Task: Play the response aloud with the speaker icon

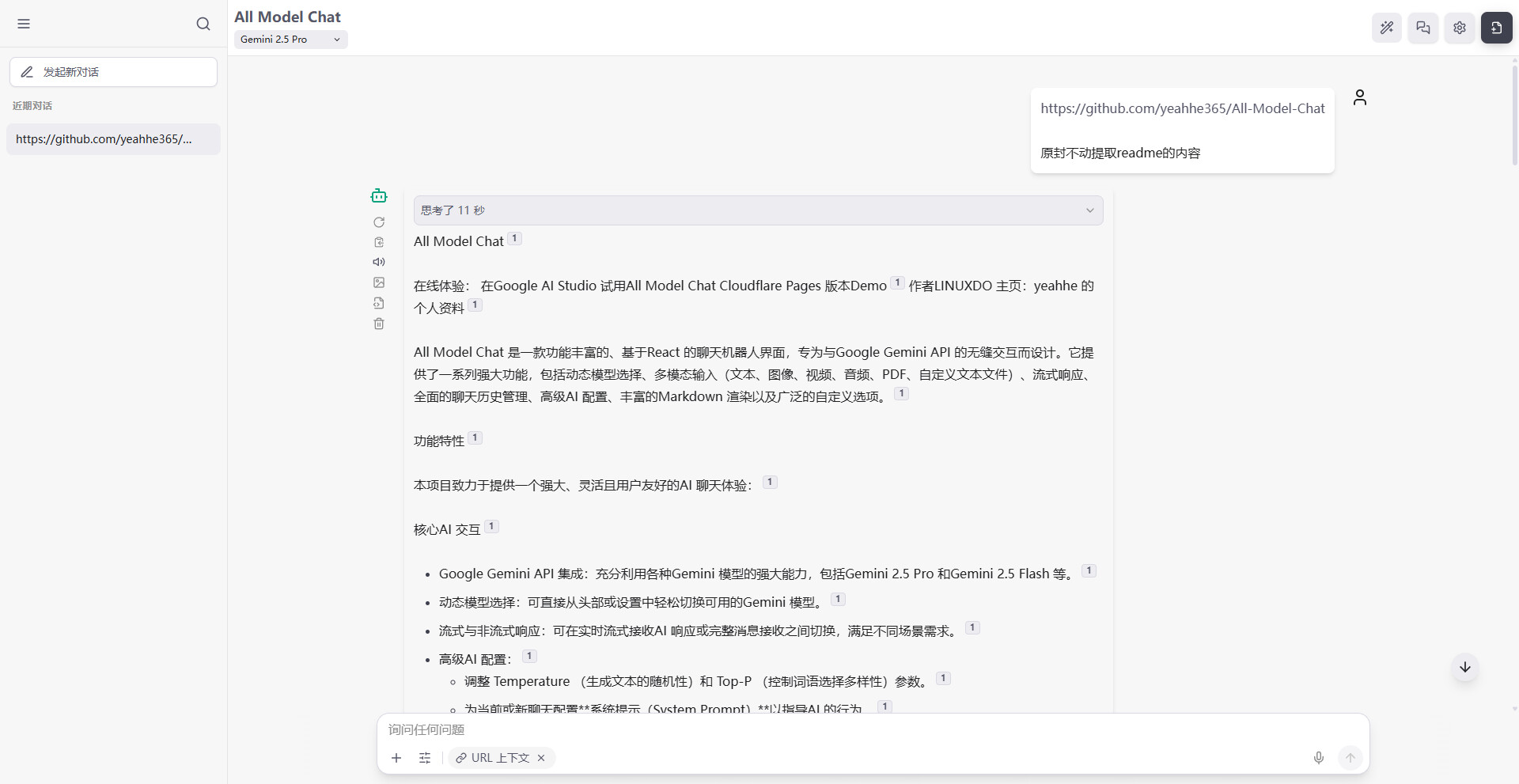Action: coord(379,262)
